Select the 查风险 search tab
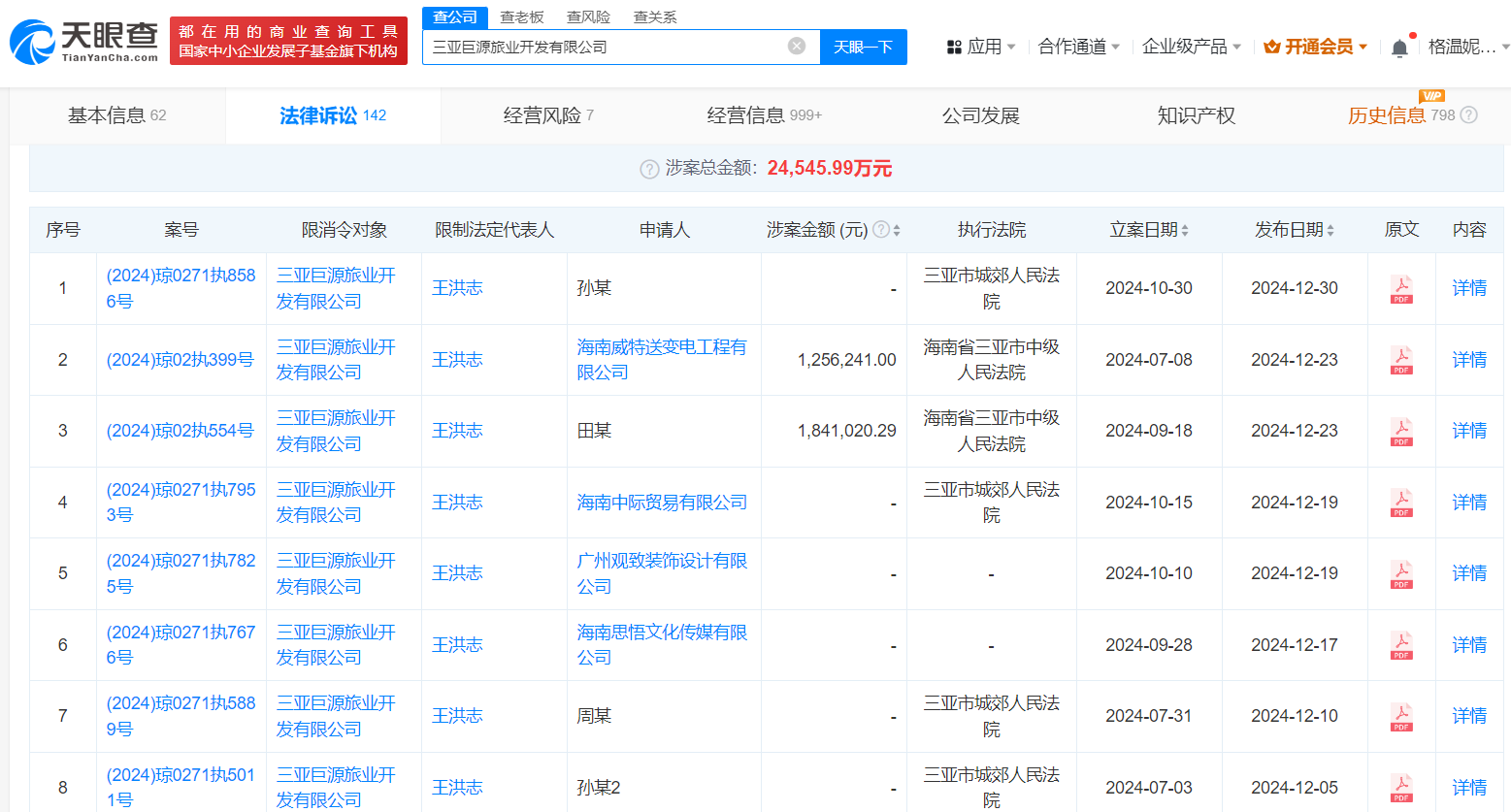 click(588, 16)
